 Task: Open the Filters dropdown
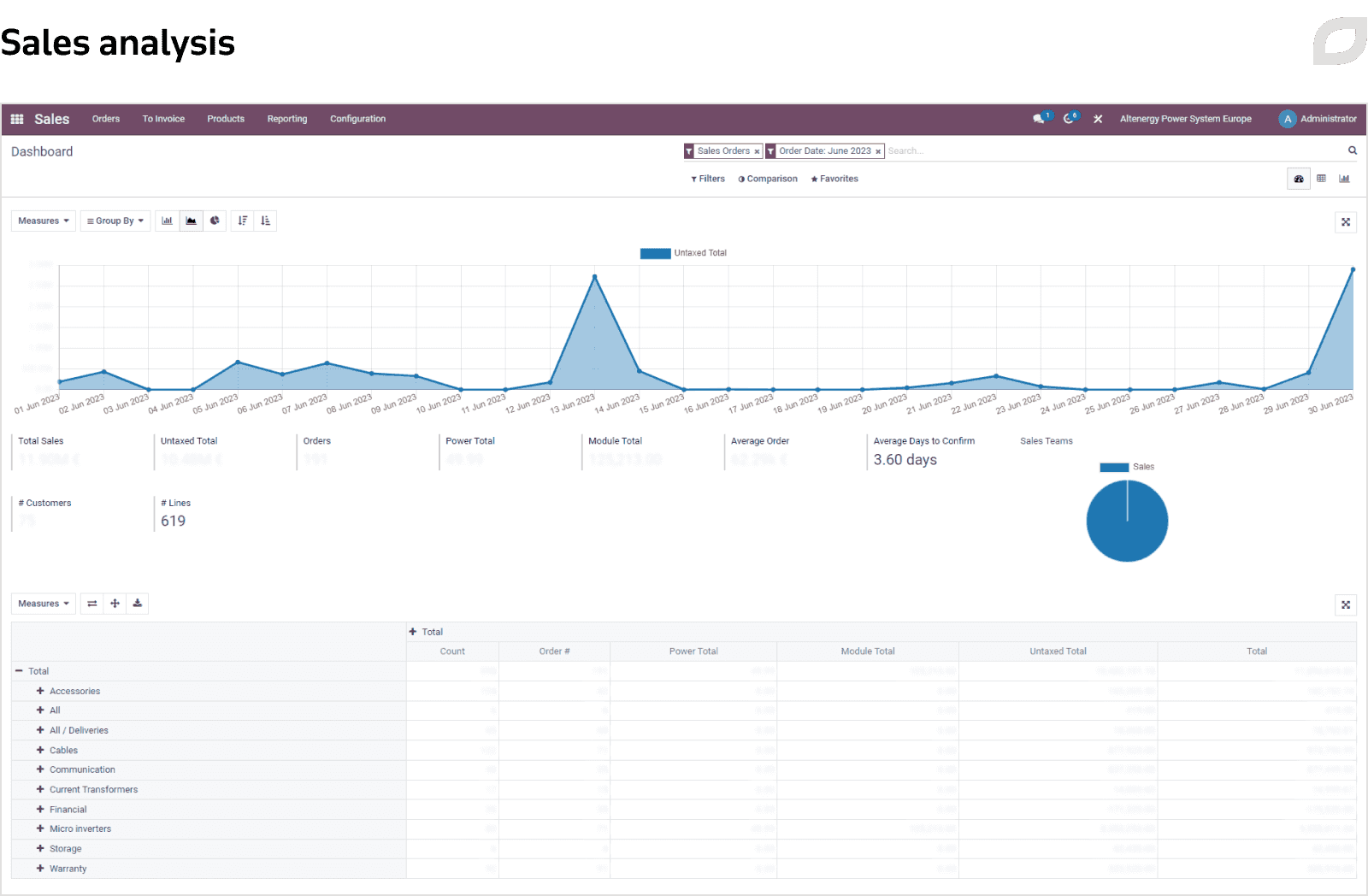tap(708, 179)
